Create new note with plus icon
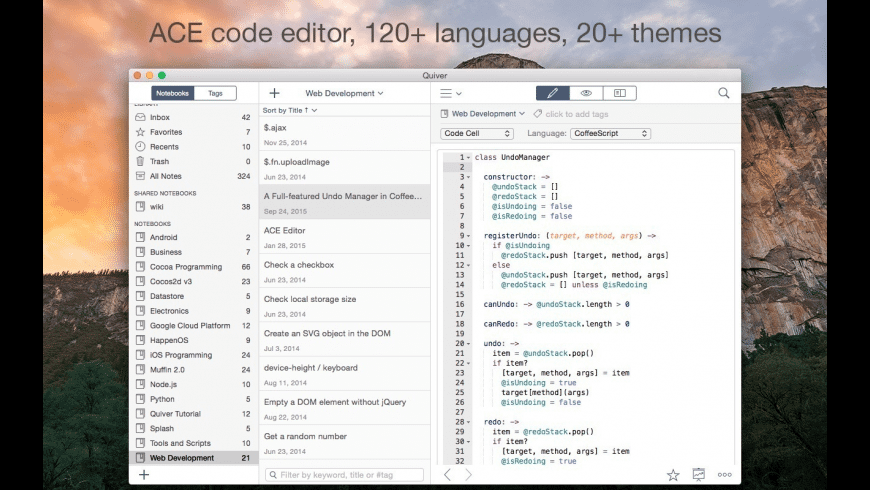This screenshot has height=490, width=870. tap(275, 93)
